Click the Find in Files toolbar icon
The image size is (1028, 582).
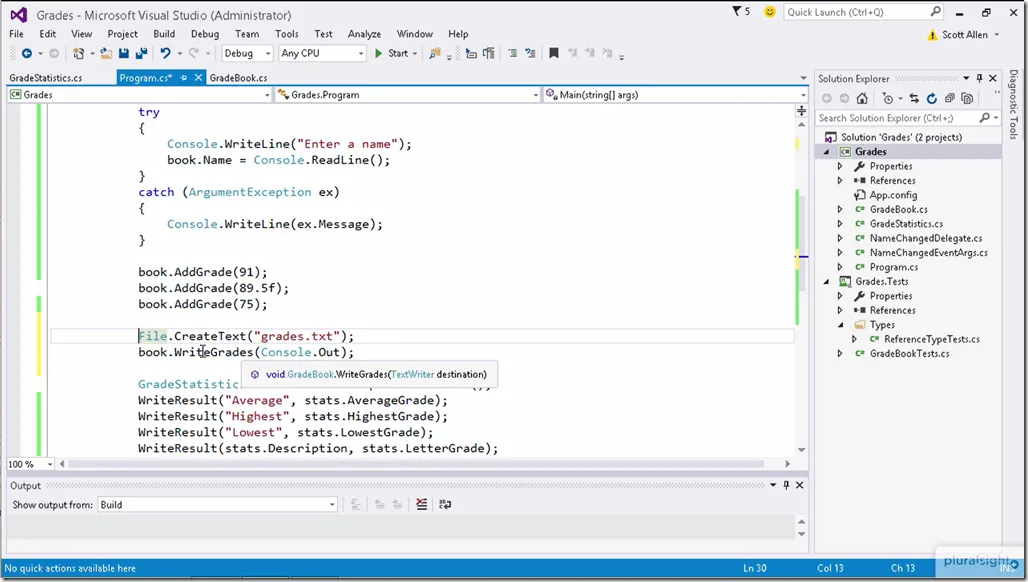pyautogui.click(x=434, y=54)
